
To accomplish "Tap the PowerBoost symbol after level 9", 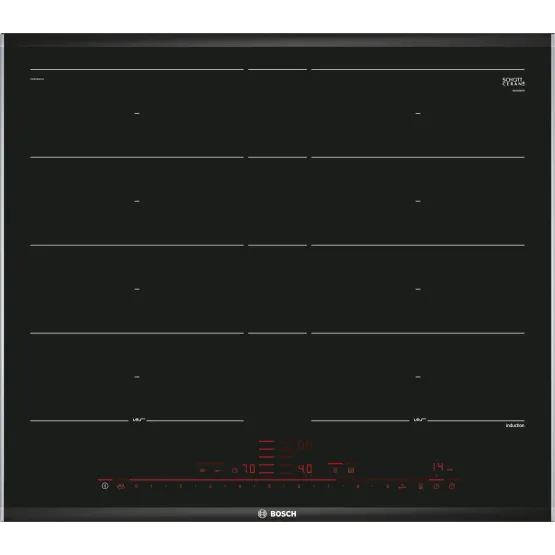I will tap(402, 486).
